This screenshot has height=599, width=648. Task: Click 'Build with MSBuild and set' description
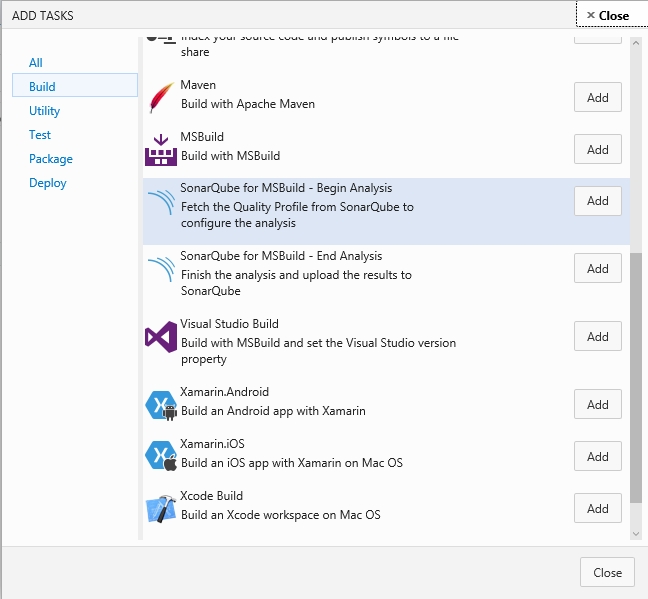coord(318,351)
